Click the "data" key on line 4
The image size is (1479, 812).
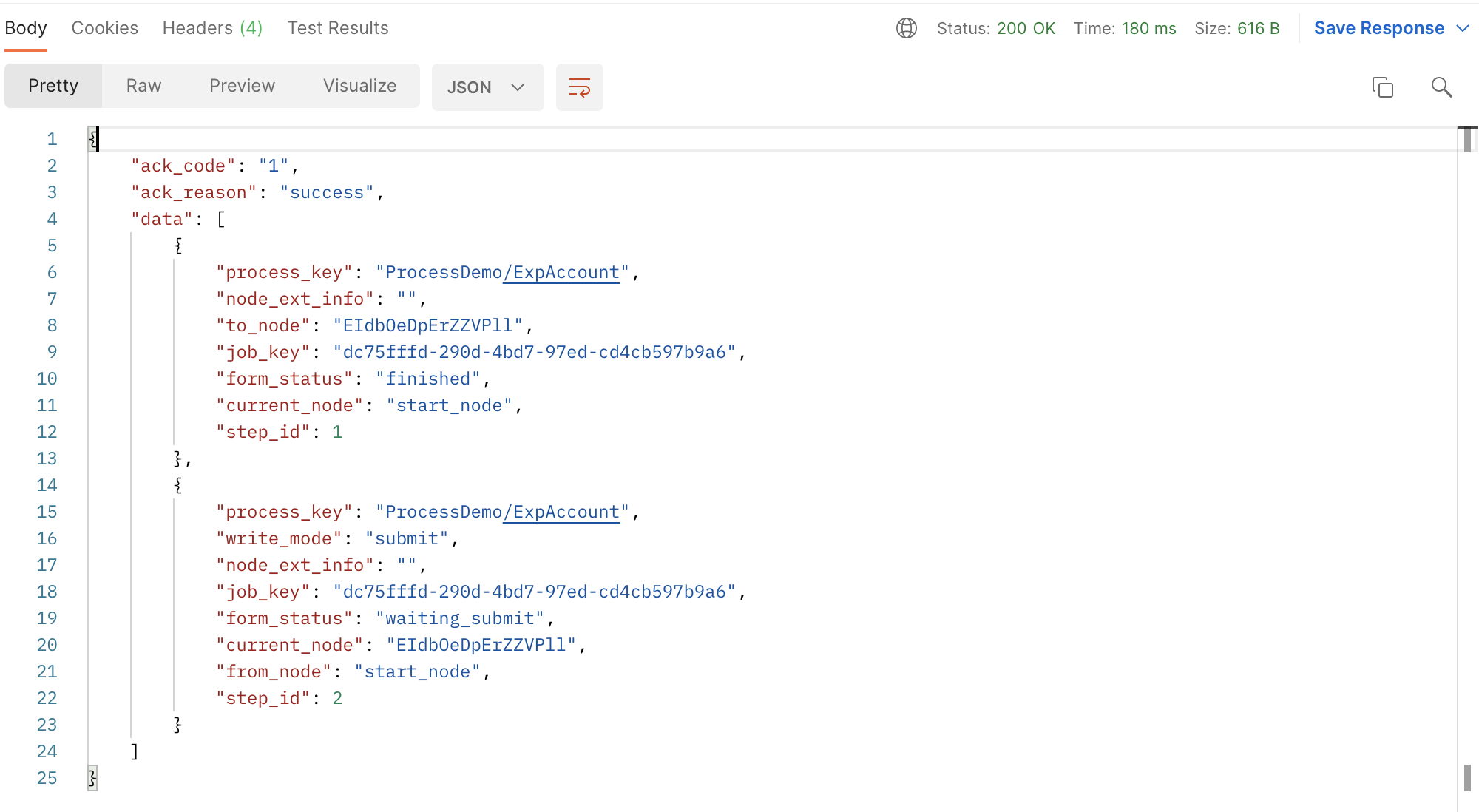click(x=162, y=219)
